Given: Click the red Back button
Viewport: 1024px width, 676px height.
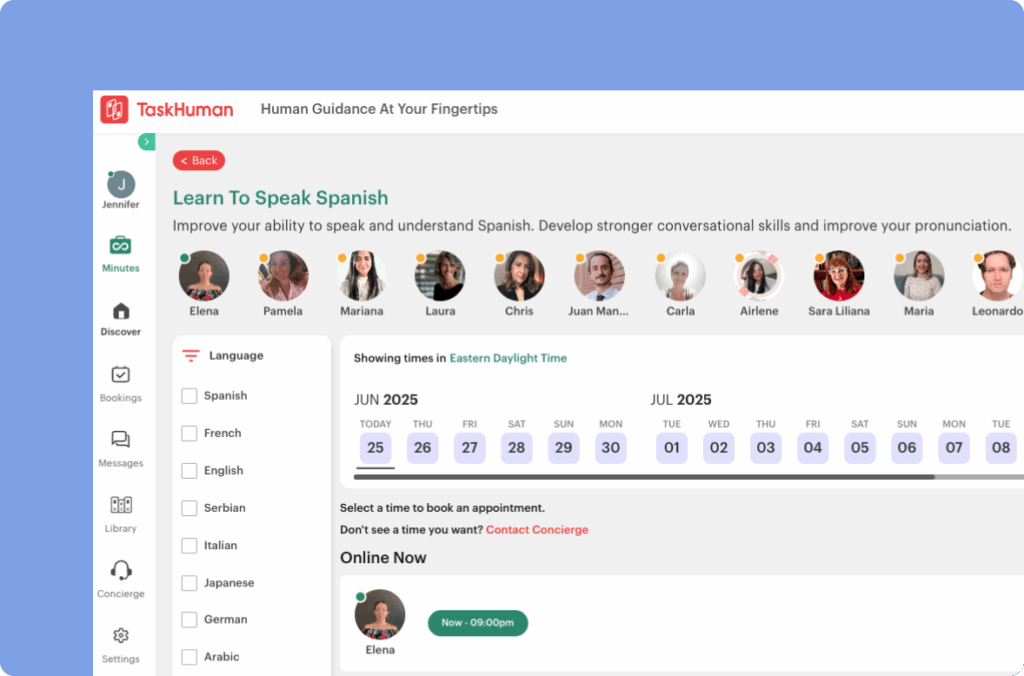Looking at the screenshot, I should [x=198, y=161].
